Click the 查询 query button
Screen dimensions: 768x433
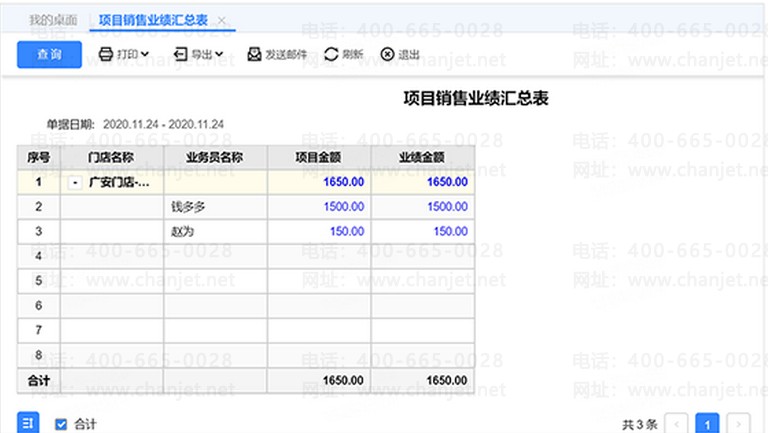49,54
